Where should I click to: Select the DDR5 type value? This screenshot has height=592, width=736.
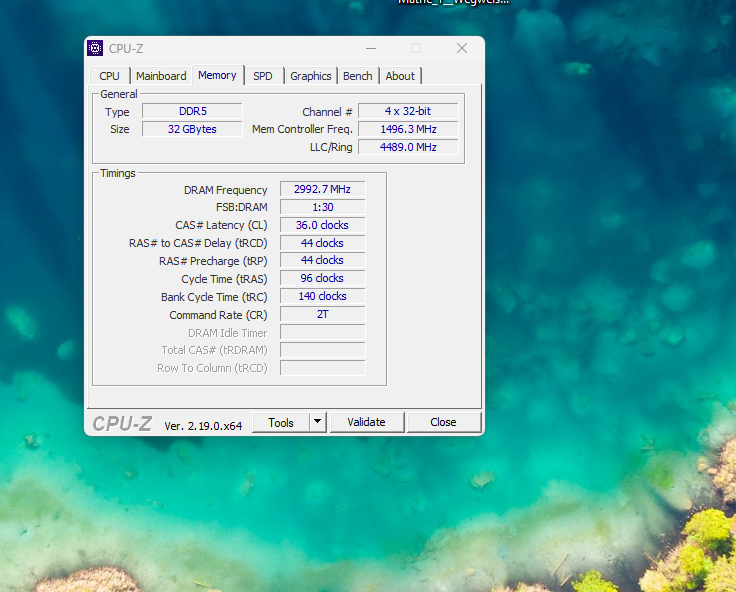(x=192, y=111)
